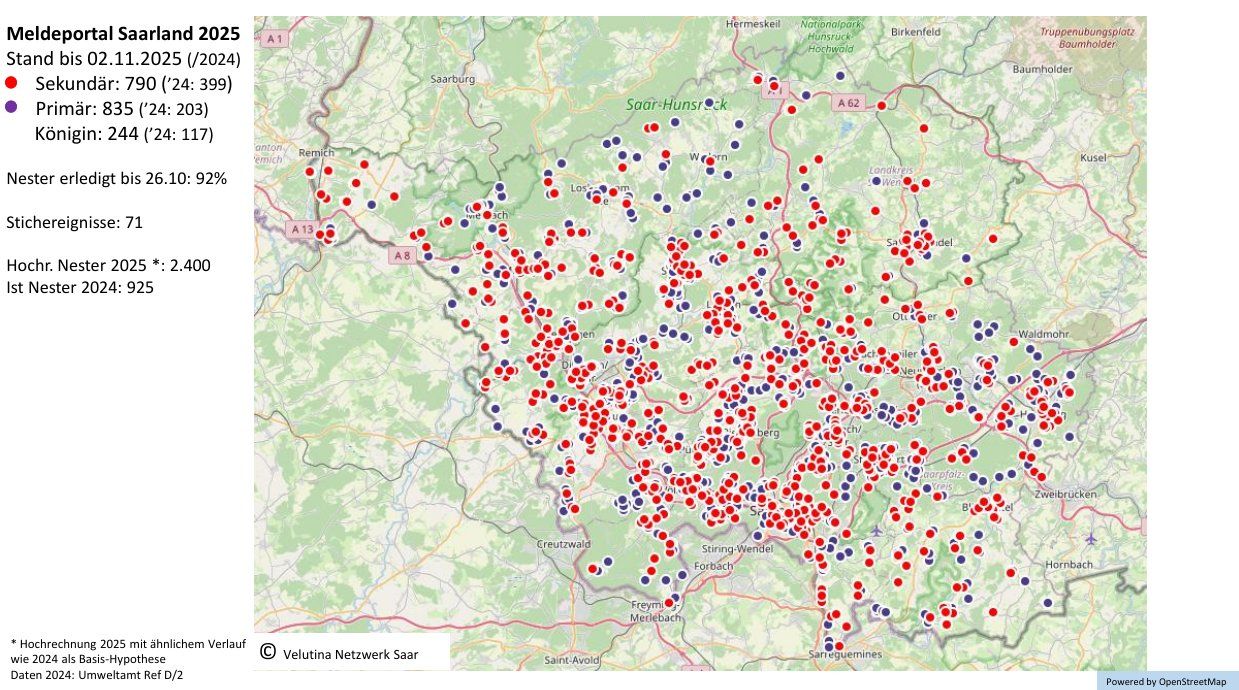Click the Meldeportal Saarland 2025 title

(123, 34)
